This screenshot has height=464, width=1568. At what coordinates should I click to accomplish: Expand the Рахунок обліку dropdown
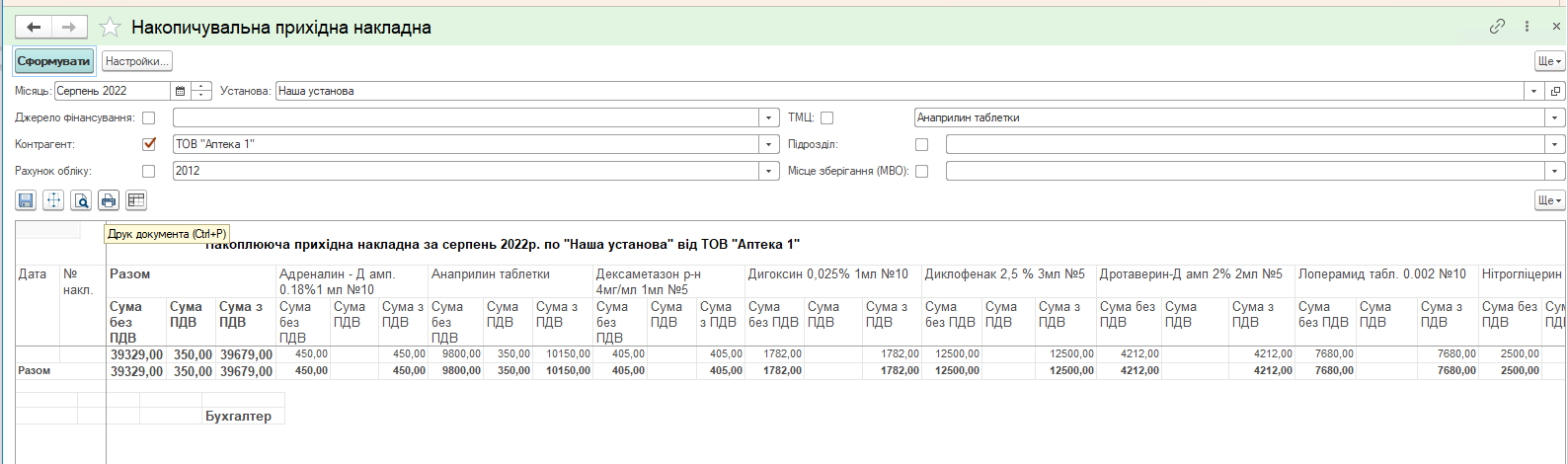point(769,171)
